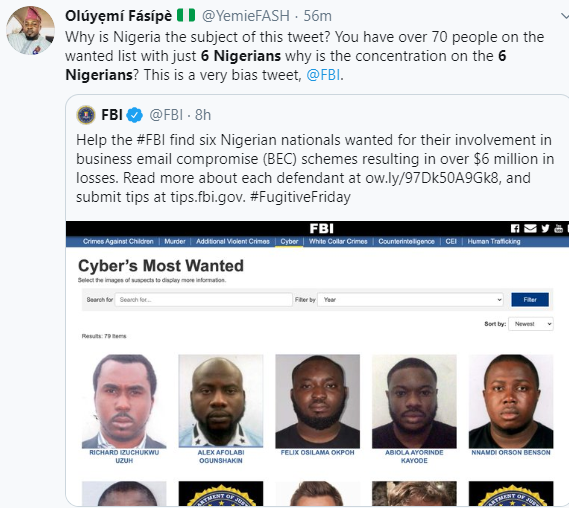Click the @FBI mention link in tweet
Image resolution: width=569 pixels, height=508 pixels.
pyautogui.click(x=323, y=75)
